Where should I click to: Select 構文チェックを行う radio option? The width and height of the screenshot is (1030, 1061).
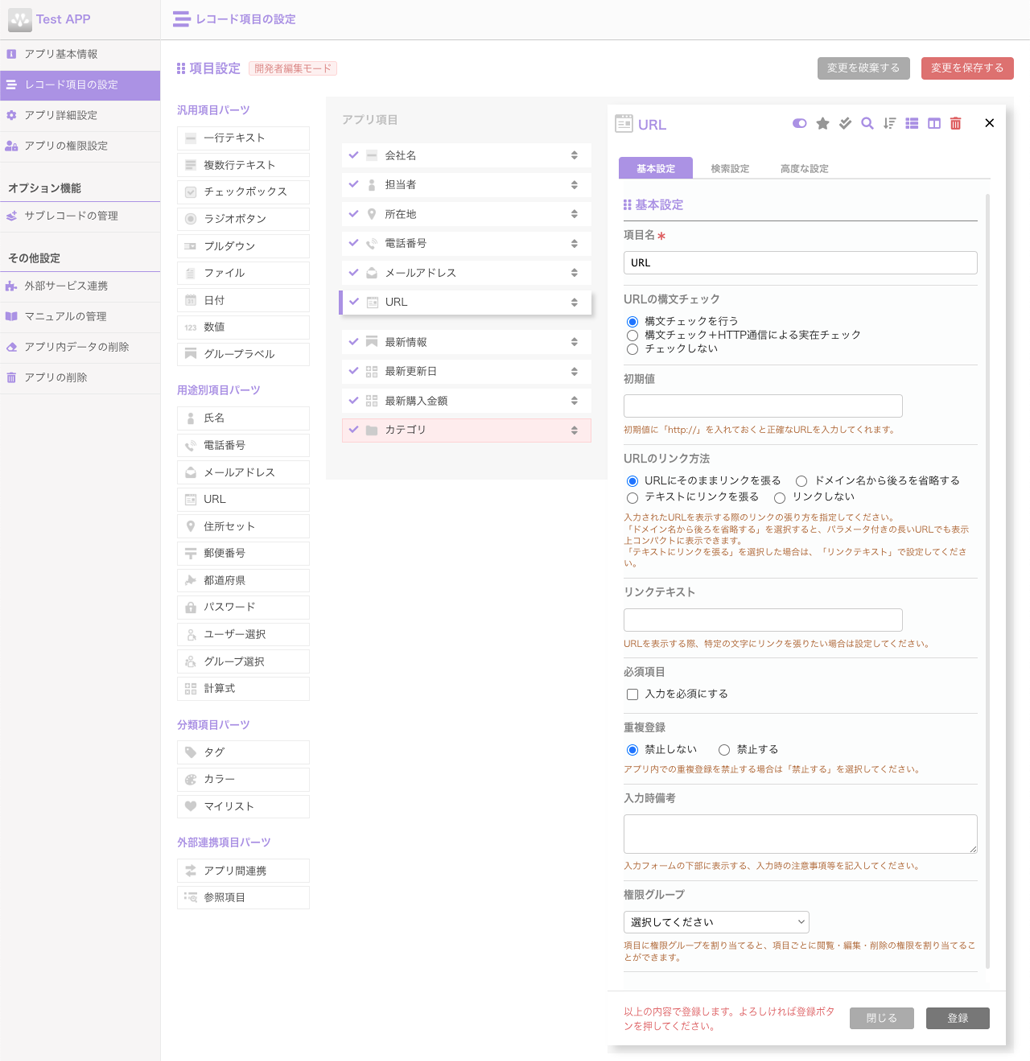(632, 321)
